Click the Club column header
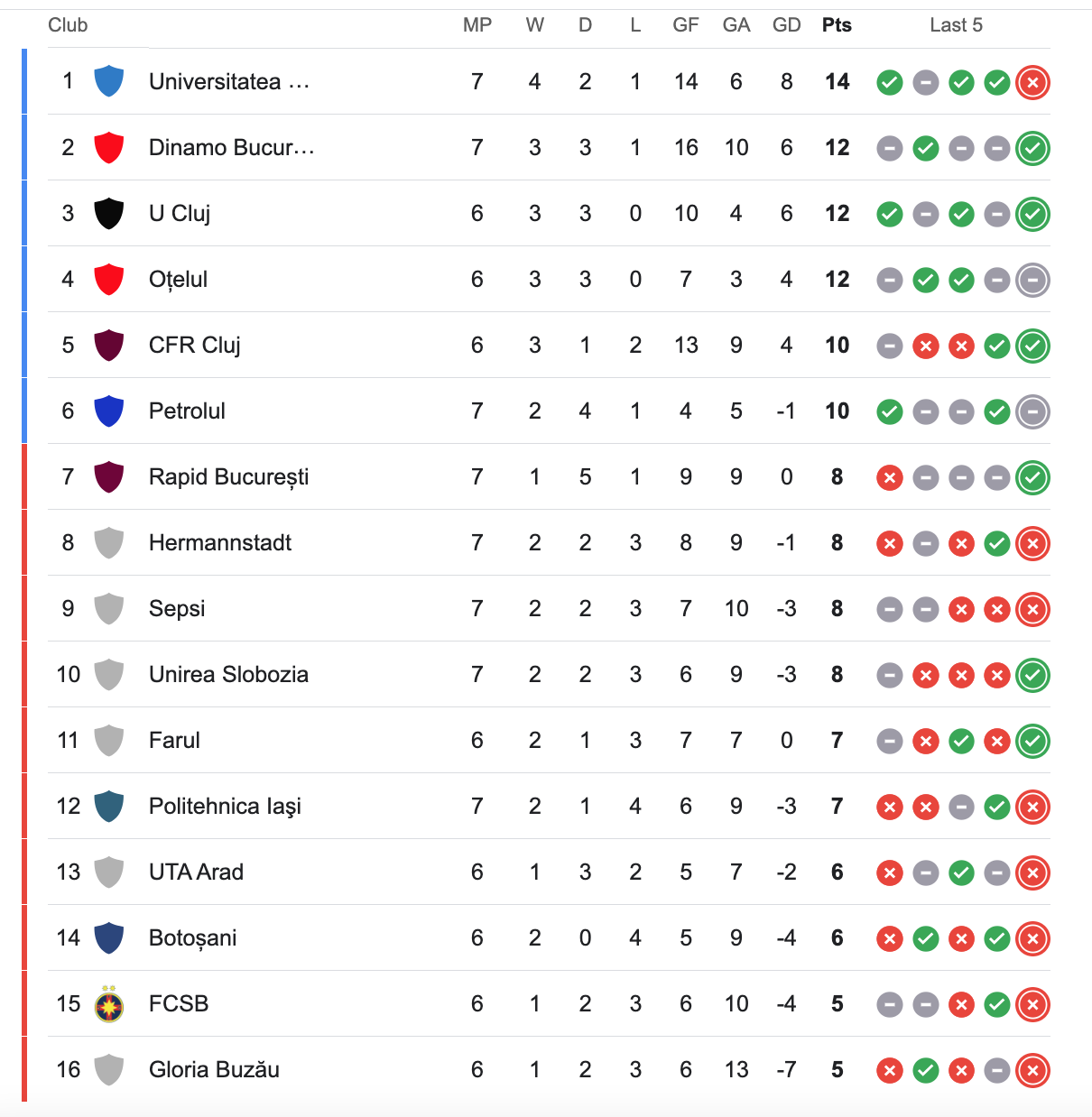 [x=68, y=25]
